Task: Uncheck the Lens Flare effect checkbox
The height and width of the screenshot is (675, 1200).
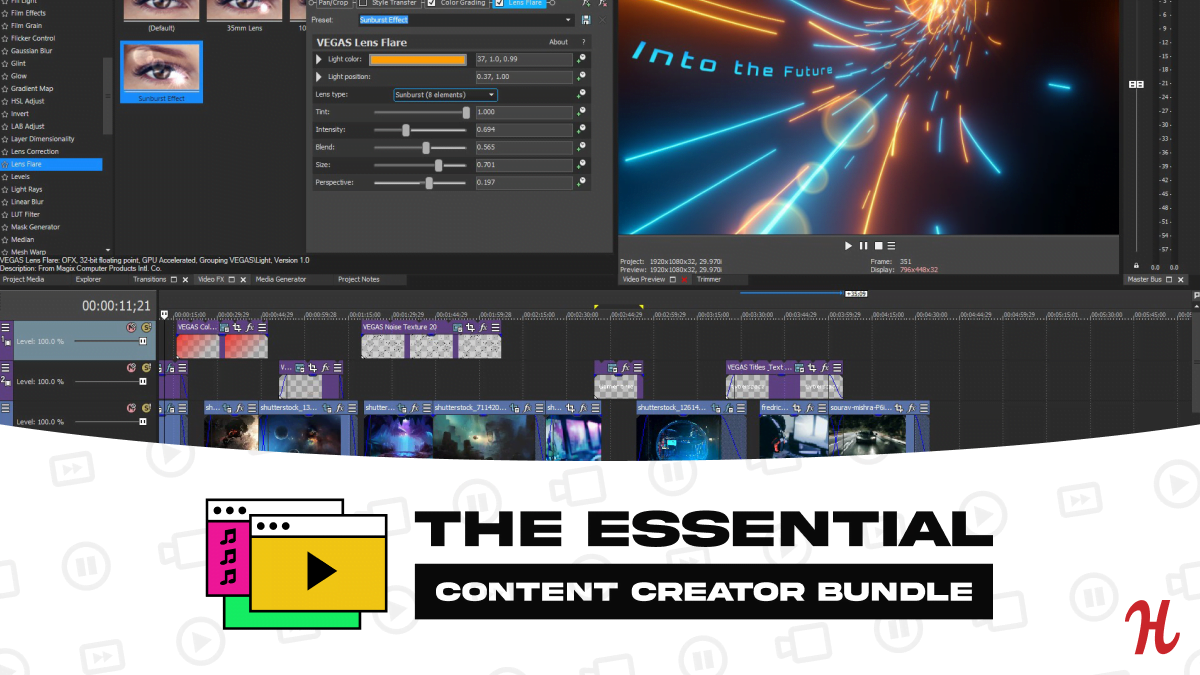Action: [x=499, y=3]
